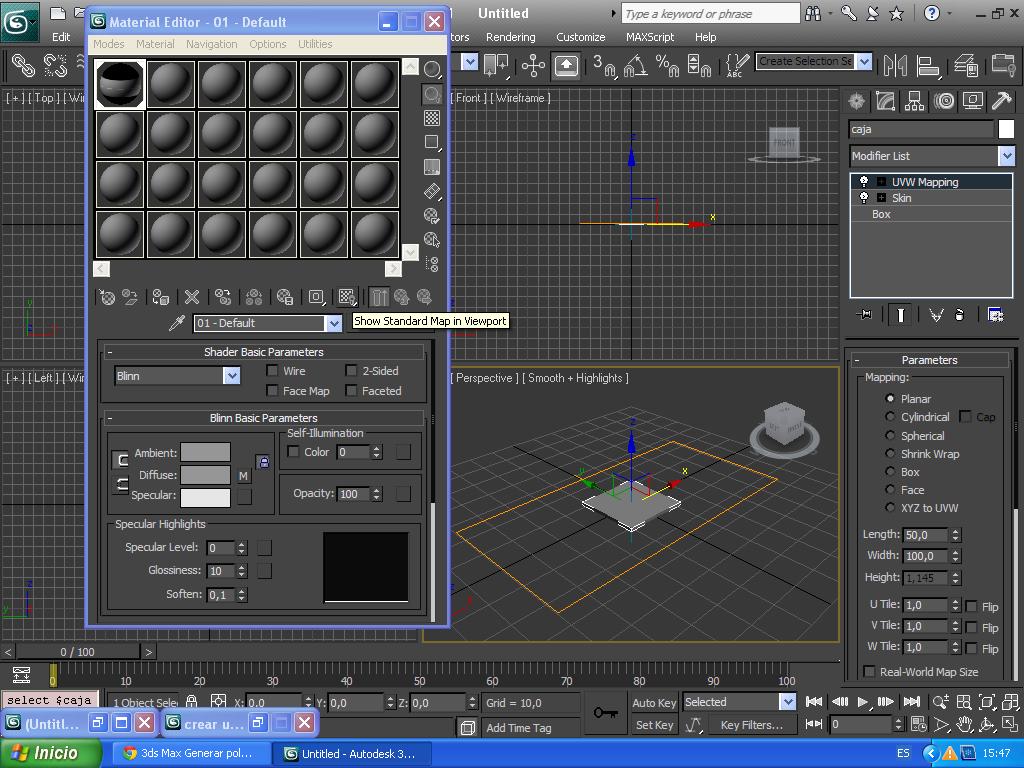Select the first material sample slot
This screenshot has height=768, width=1024.
pyautogui.click(x=120, y=84)
